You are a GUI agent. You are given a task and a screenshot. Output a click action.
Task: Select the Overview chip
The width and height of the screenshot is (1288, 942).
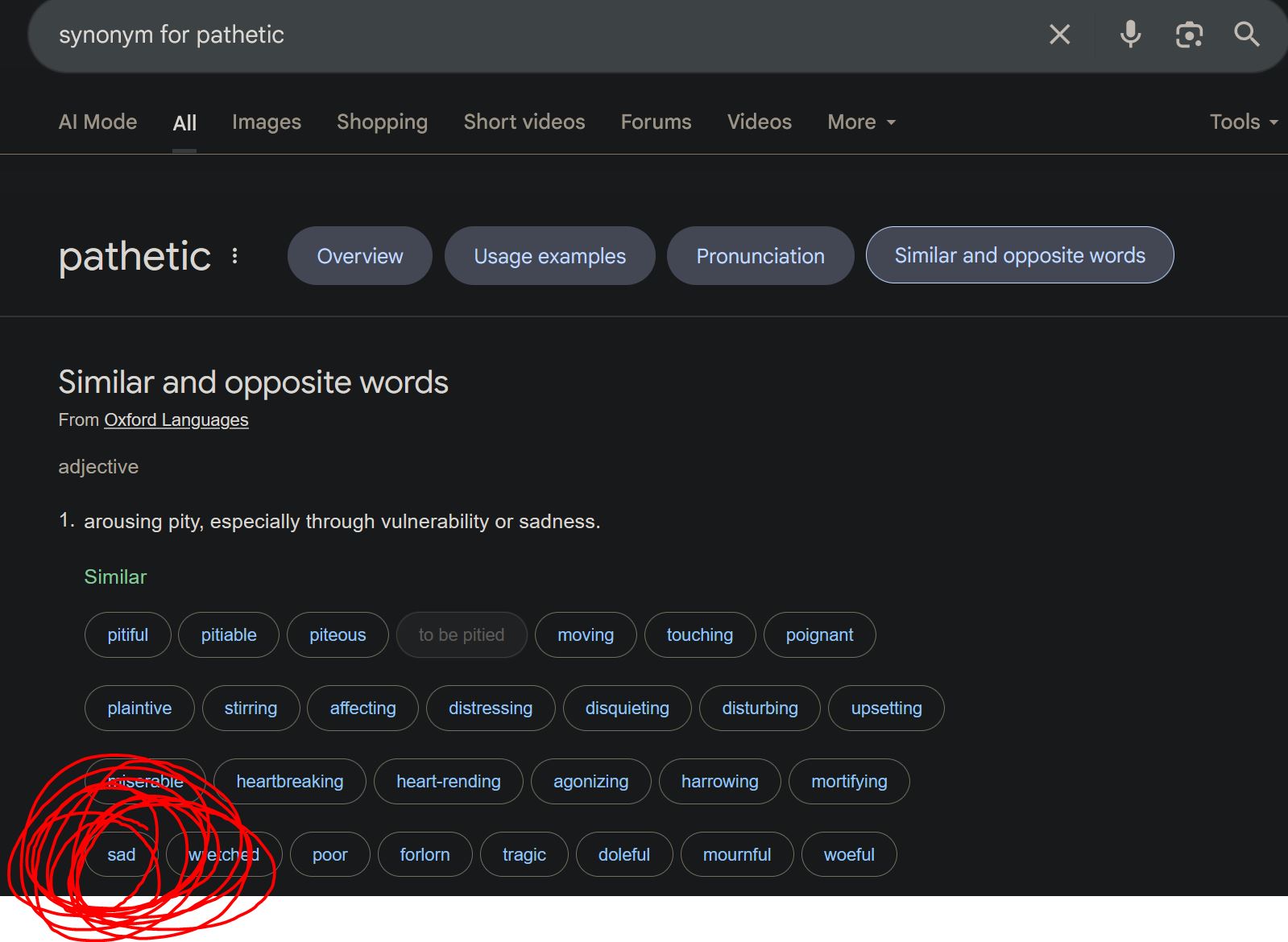[x=360, y=256]
